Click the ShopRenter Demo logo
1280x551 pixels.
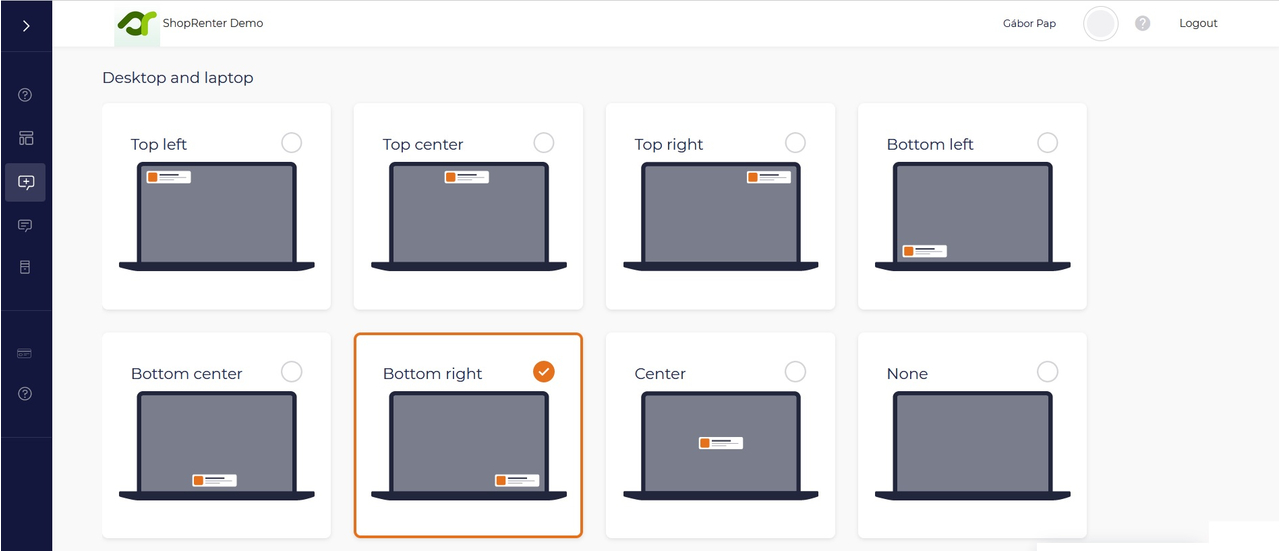[x=137, y=23]
